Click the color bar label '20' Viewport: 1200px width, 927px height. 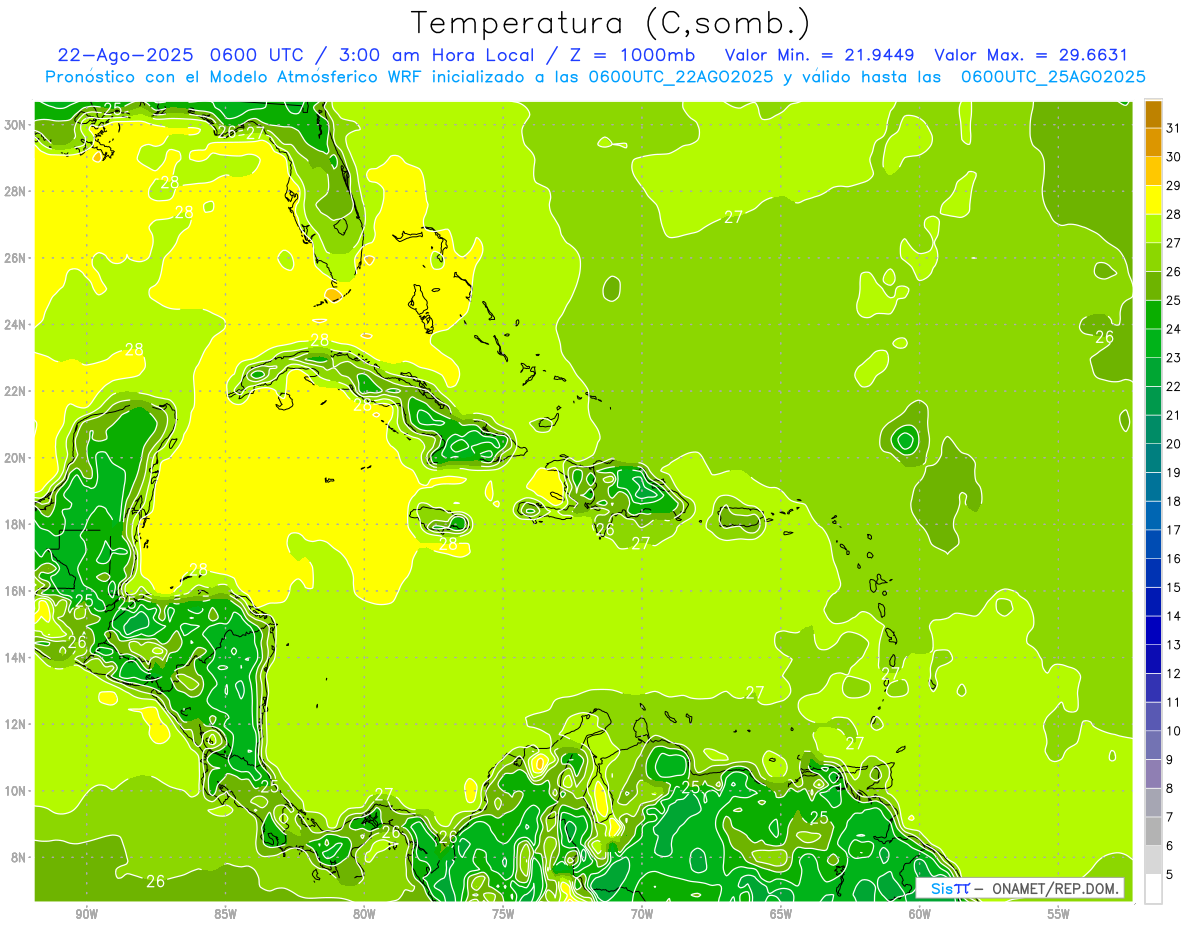1174,444
